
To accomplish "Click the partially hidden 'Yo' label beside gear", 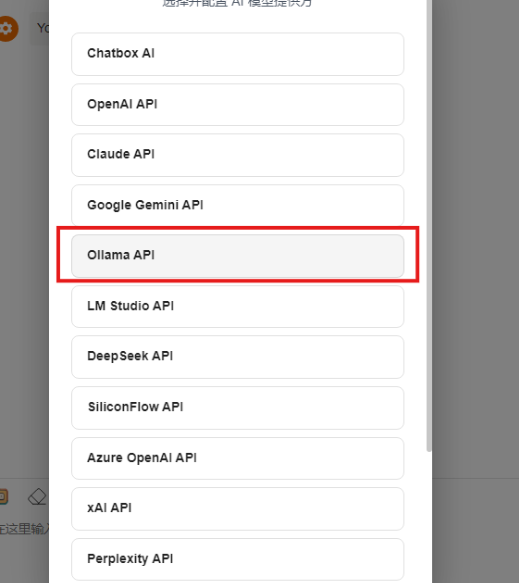I will (x=43, y=28).
